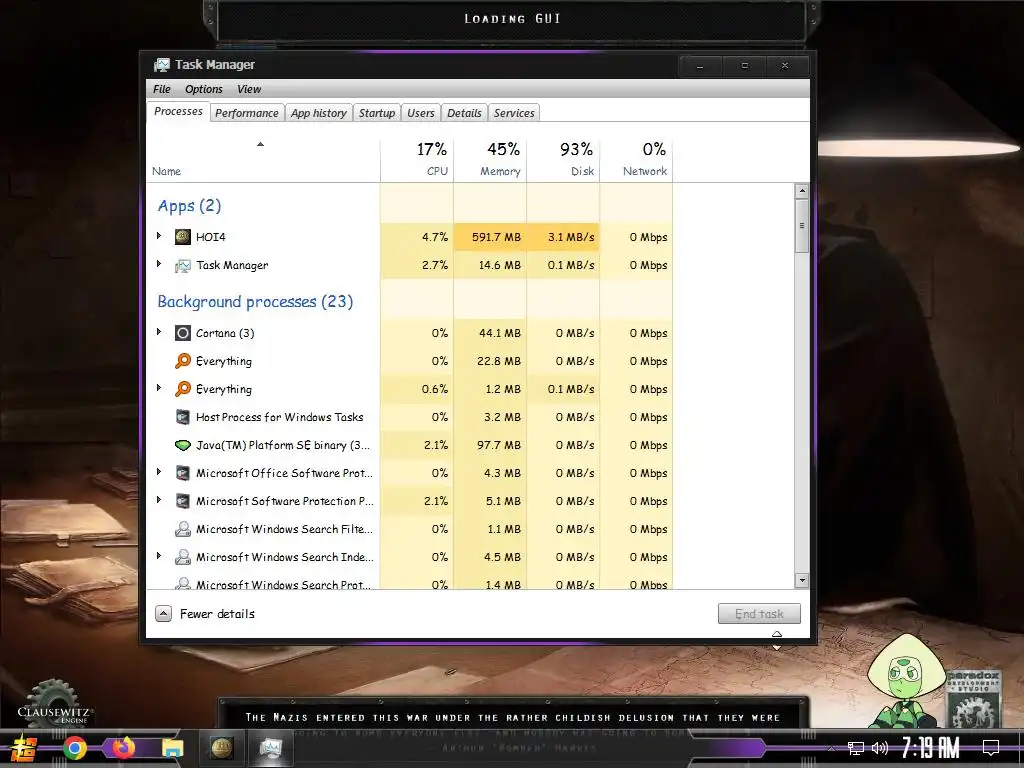Click Task Manager CPU value 2.7%
This screenshot has height=768, width=1024.
coord(435,265)
